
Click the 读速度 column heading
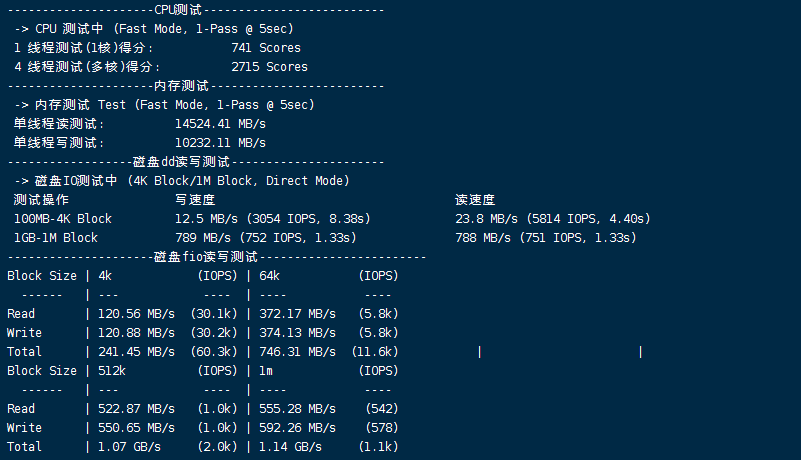click(475, 200)
